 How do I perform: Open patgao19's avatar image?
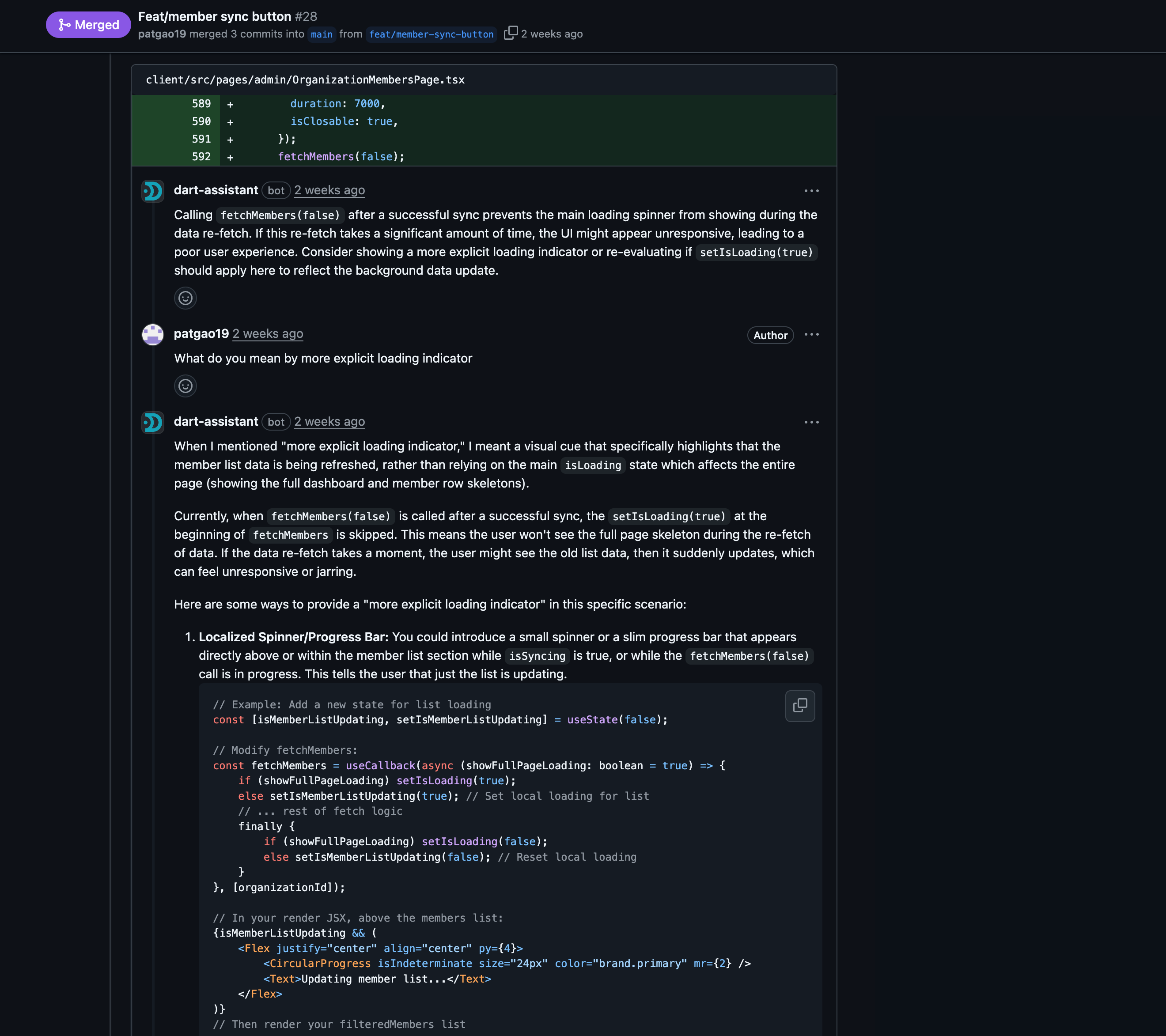[152, 335]
